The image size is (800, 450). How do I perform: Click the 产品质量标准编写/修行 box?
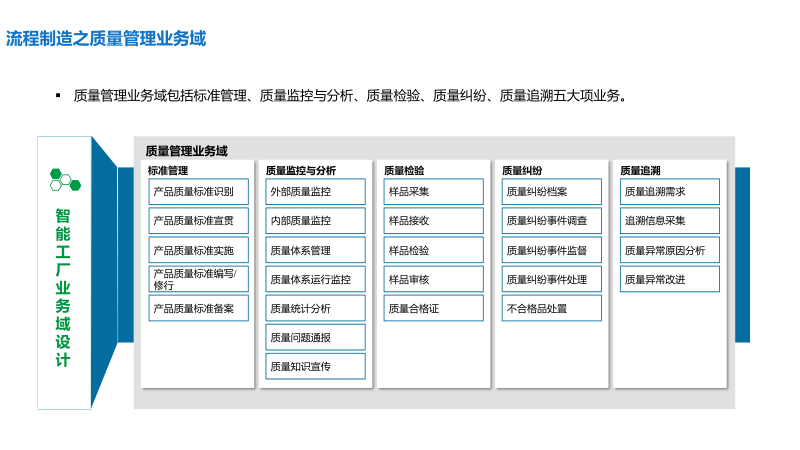(x=198, y=279)
